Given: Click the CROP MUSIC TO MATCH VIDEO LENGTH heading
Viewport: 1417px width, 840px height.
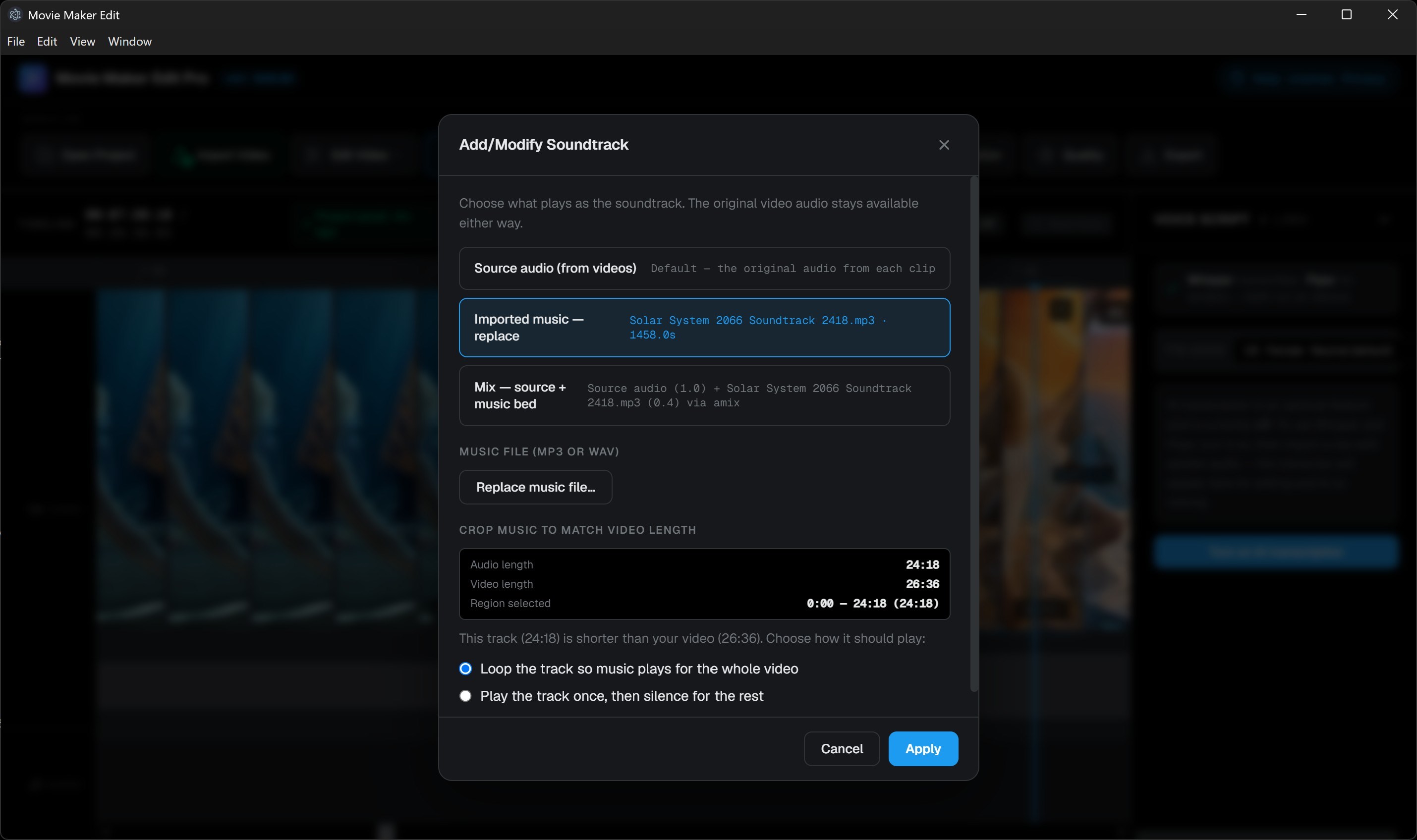Looking at the screenshot, I should click(577, 530).
